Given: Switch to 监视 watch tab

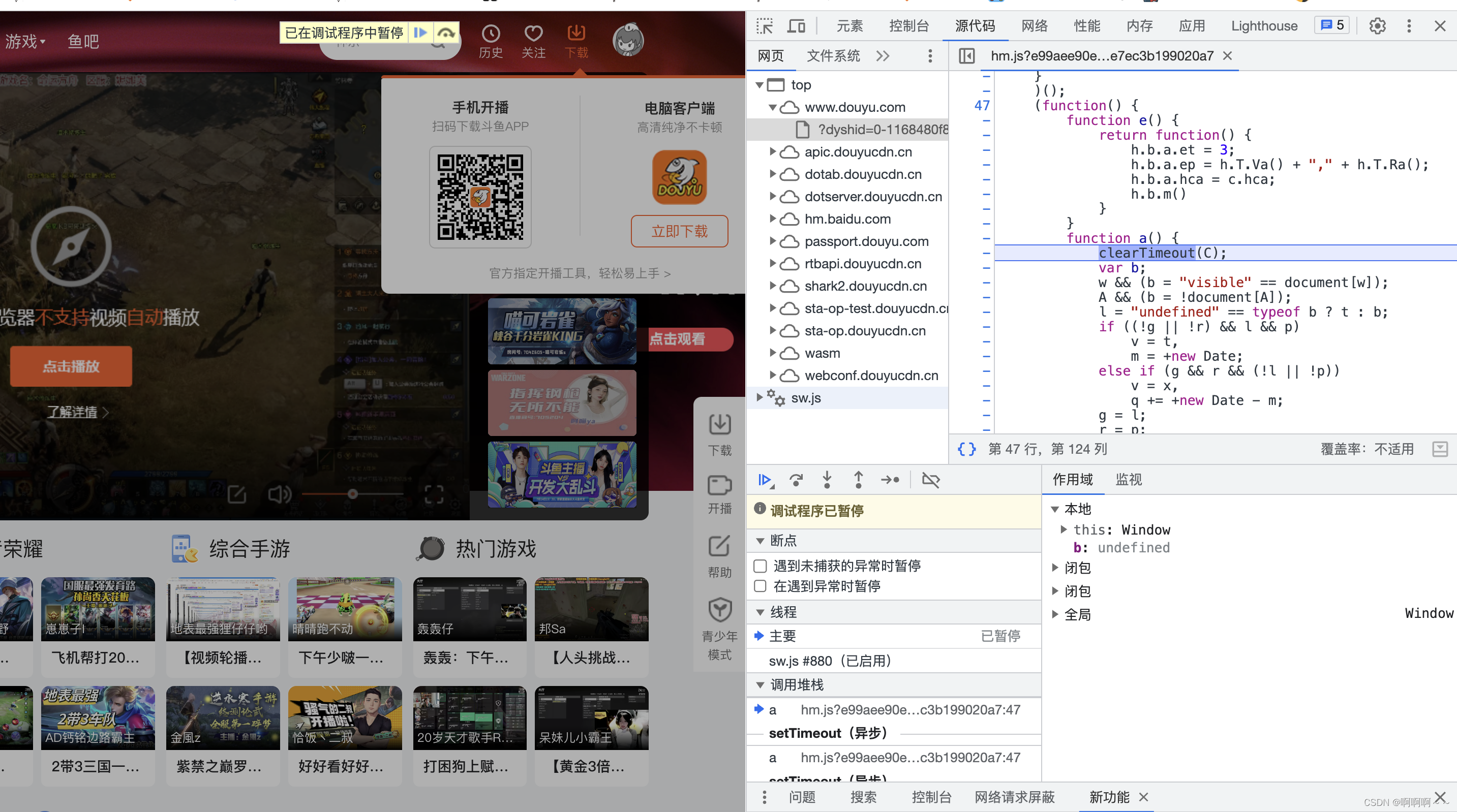Looking at the screenshot, I should (1129, 480).
